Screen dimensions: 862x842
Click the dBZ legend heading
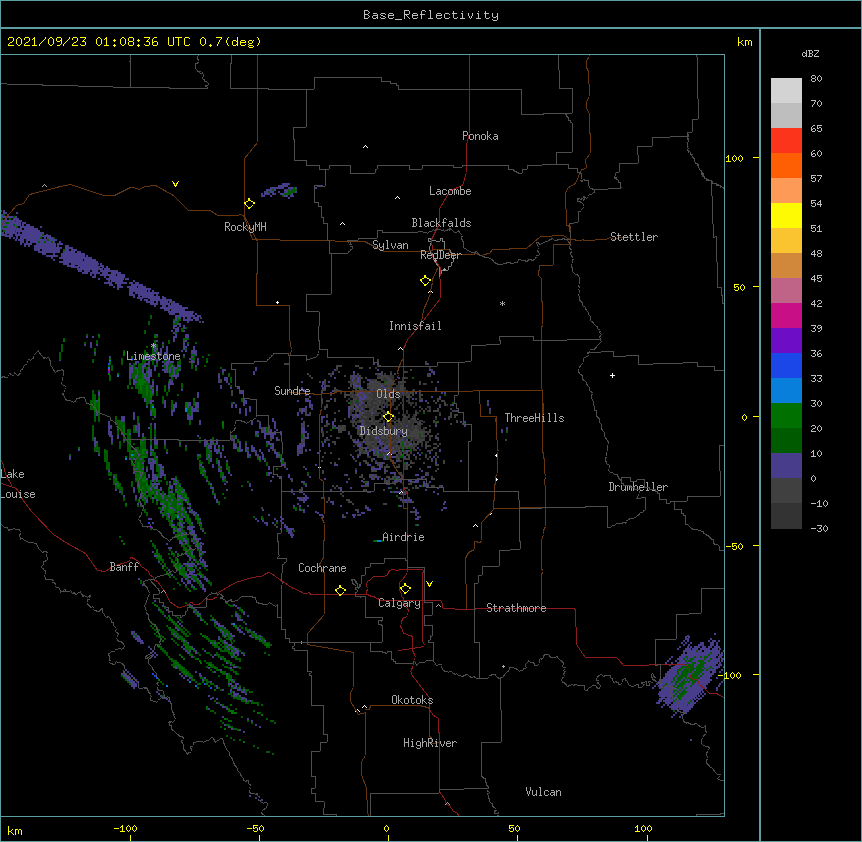tap(810, 54)
